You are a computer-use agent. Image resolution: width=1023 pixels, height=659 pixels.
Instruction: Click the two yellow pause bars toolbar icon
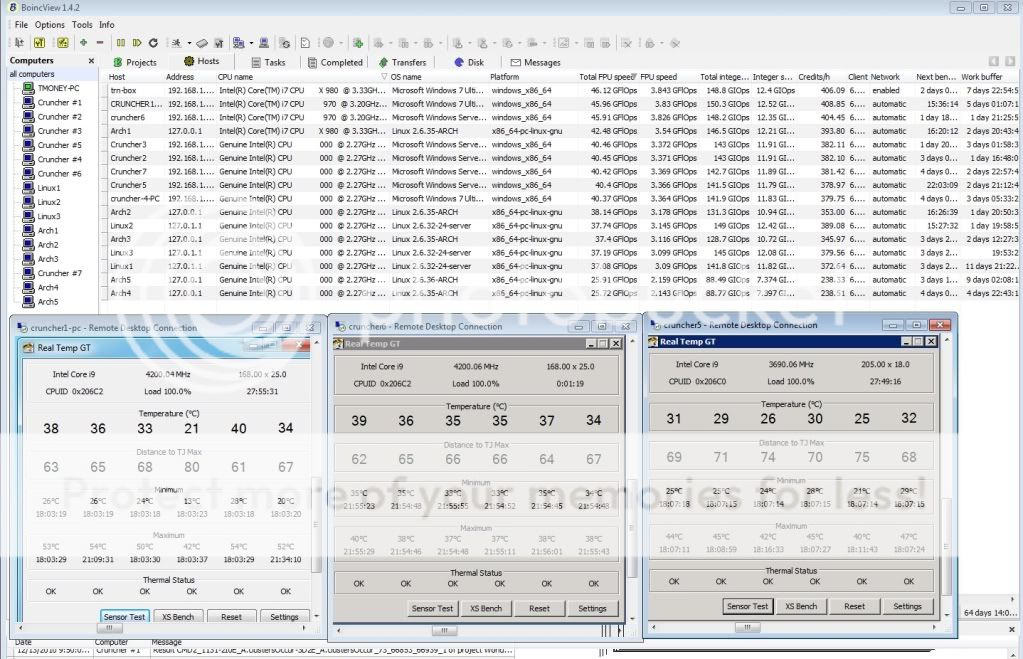(121, 43)
